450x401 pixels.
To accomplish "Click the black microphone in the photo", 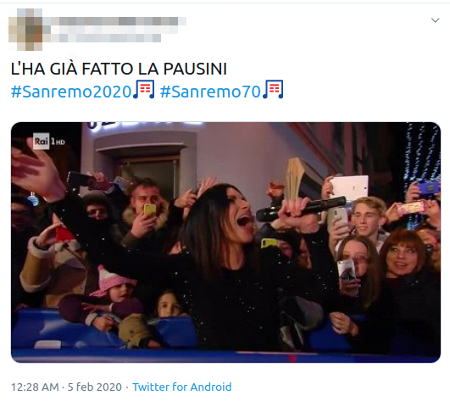I will [301, 209].
